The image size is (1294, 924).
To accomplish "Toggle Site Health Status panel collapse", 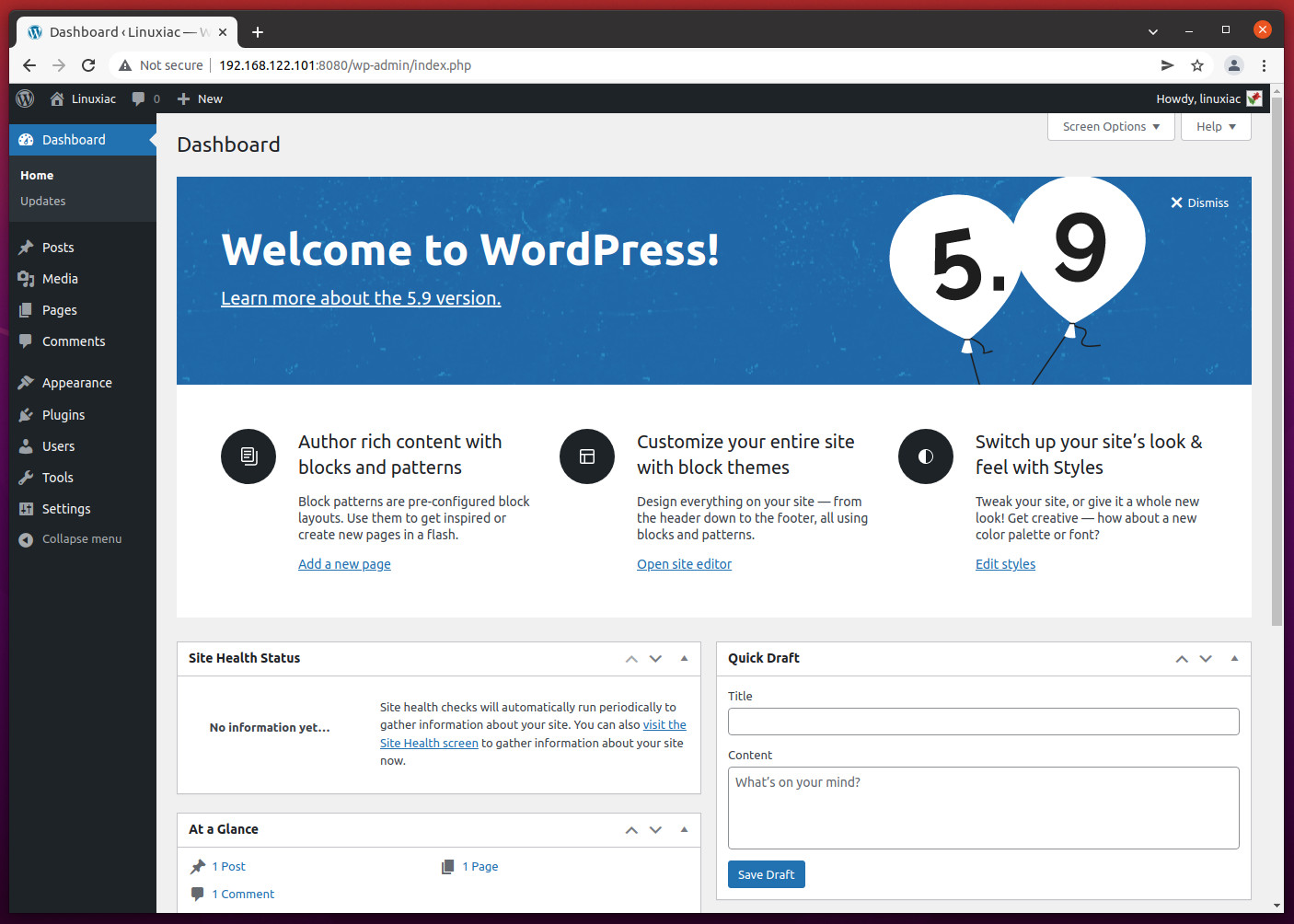I will (684, 659).
